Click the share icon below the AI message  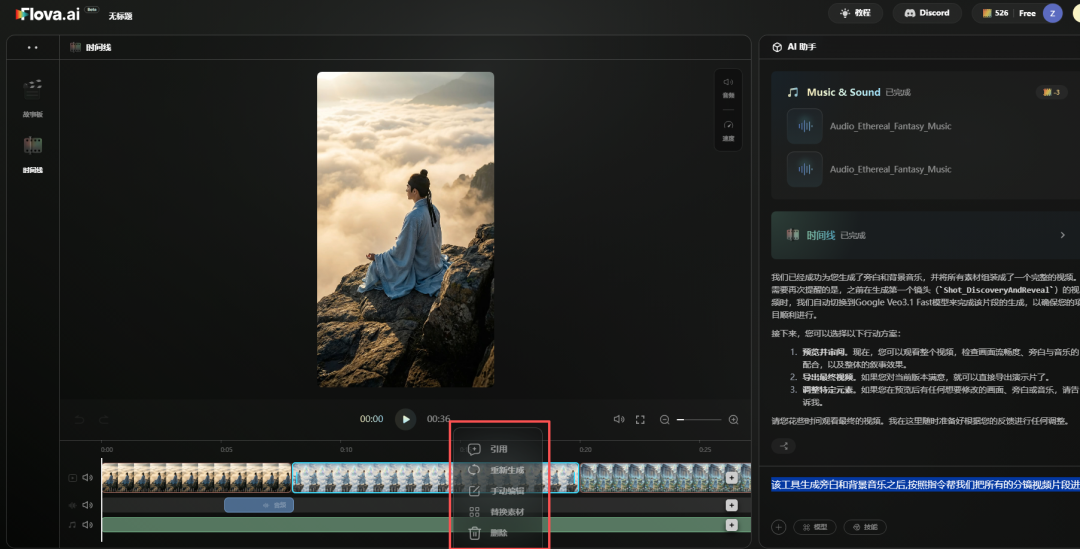click(785, 446)
